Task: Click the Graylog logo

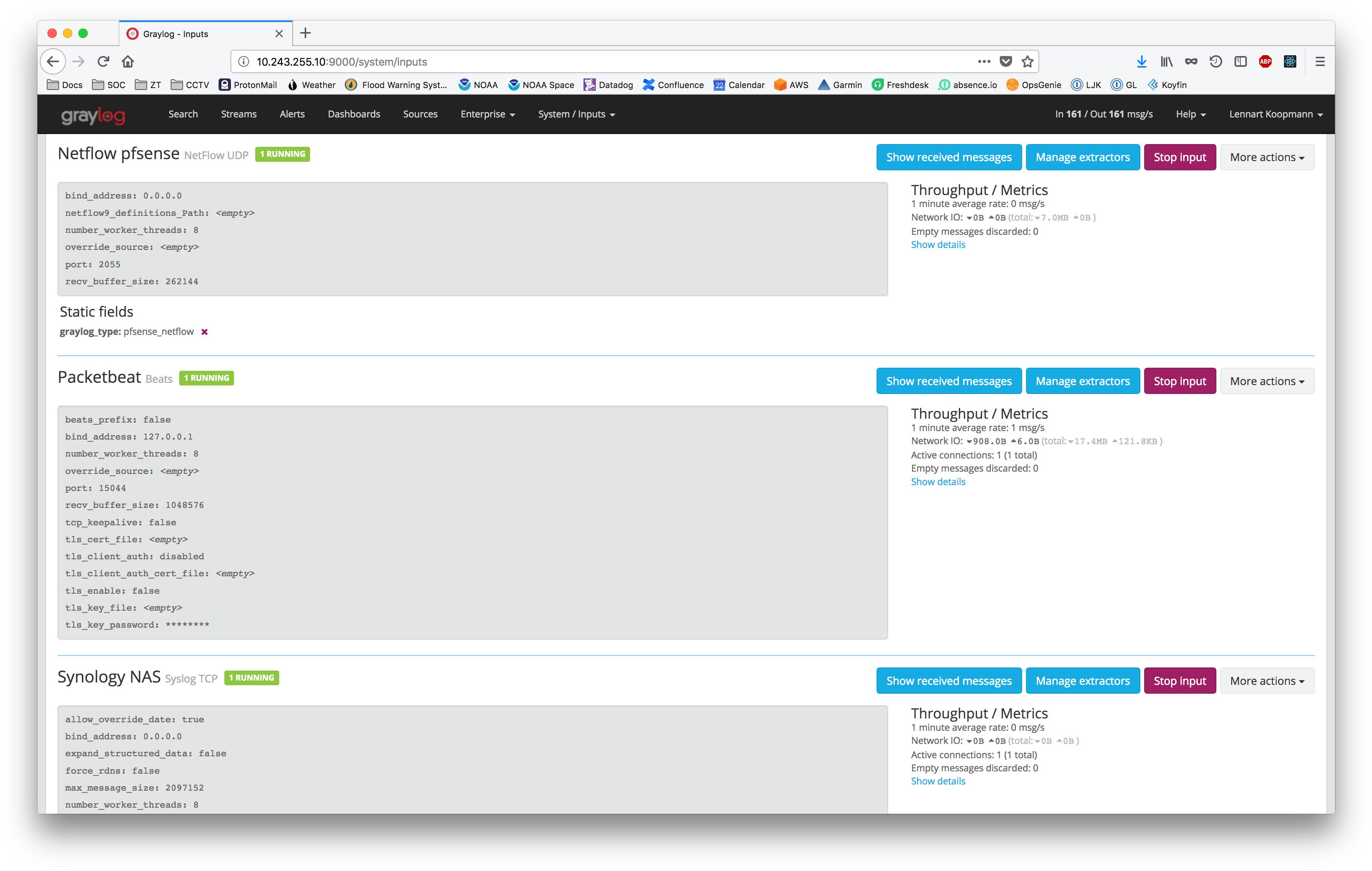Action: tap(93, 115)
